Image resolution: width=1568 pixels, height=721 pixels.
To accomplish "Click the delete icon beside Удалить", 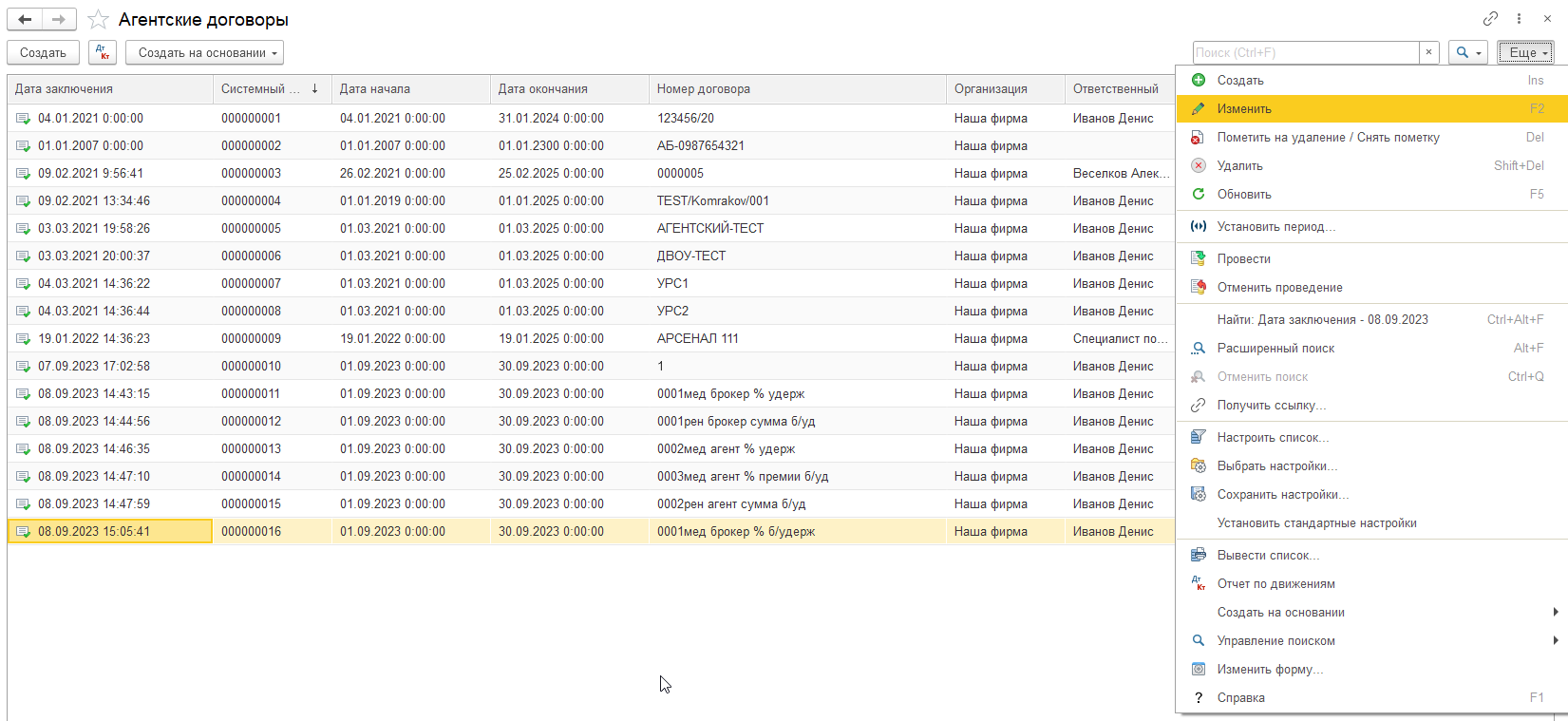I will click(x=1199, y=165).
